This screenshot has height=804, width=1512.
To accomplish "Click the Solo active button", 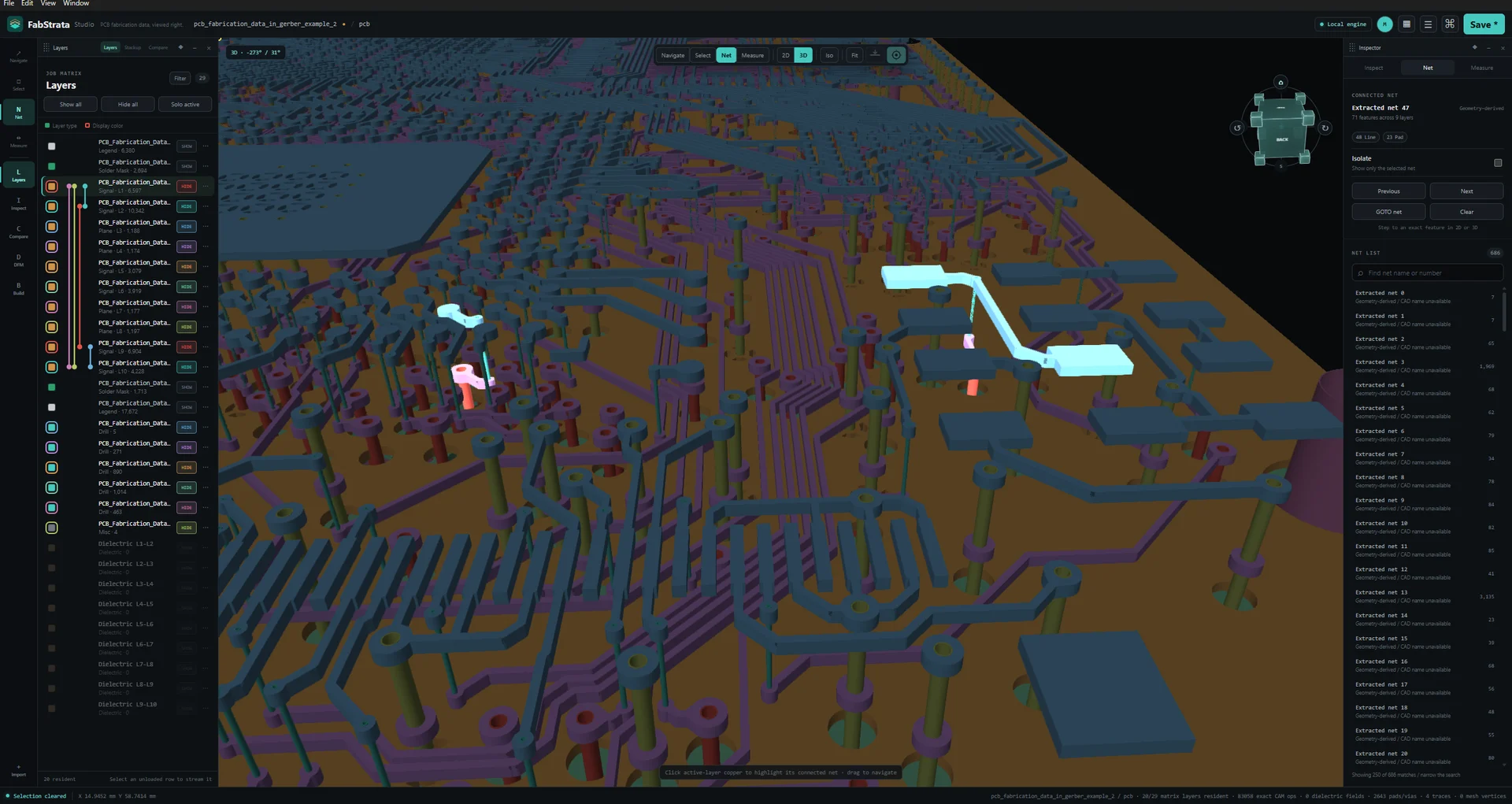I will [185, 104].
